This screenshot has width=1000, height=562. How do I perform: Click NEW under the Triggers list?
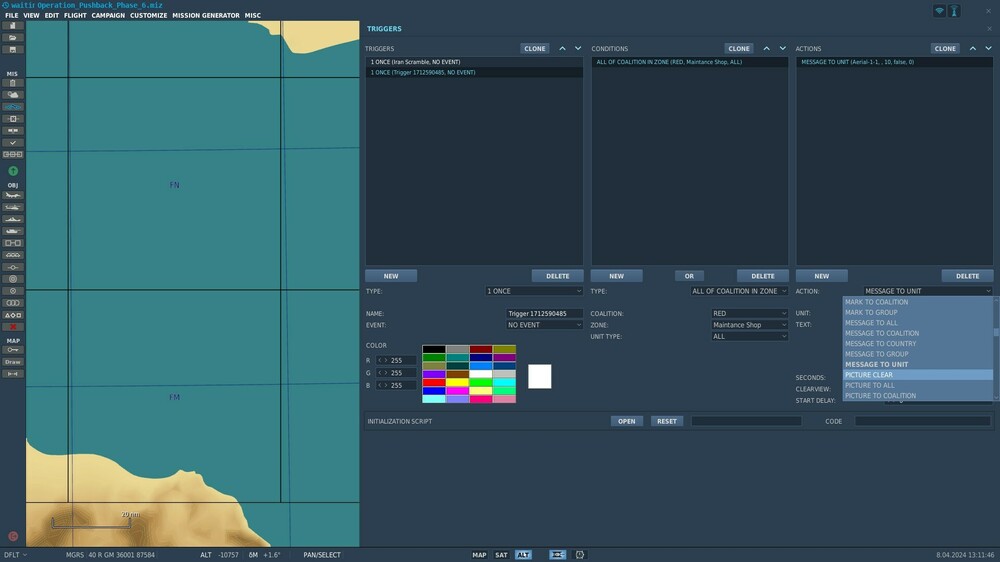tap(391, 276)
